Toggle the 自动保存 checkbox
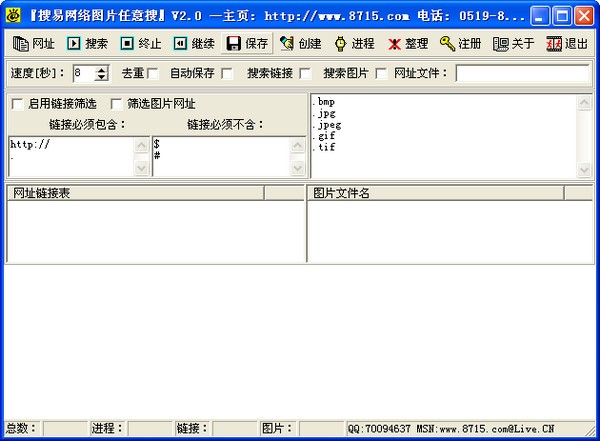Screen dimensions: 600x441 point(227,73)
